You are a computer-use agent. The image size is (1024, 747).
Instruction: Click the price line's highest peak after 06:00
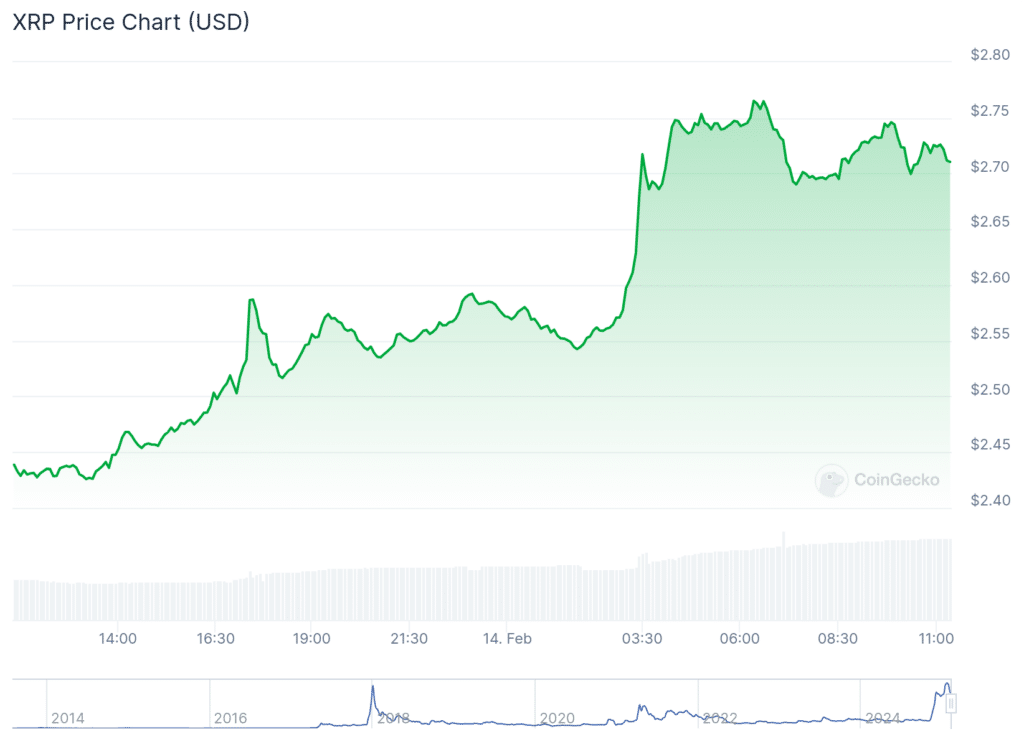(756, 101)
